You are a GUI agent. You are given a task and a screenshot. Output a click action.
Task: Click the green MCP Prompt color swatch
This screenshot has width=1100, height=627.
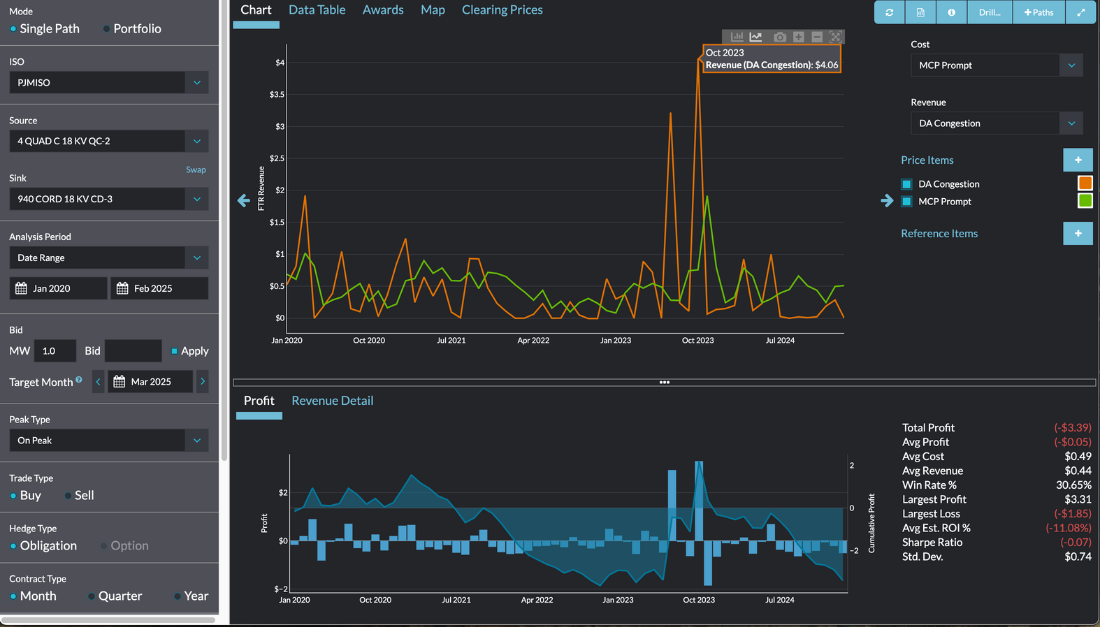click(x=1084, y=201)
